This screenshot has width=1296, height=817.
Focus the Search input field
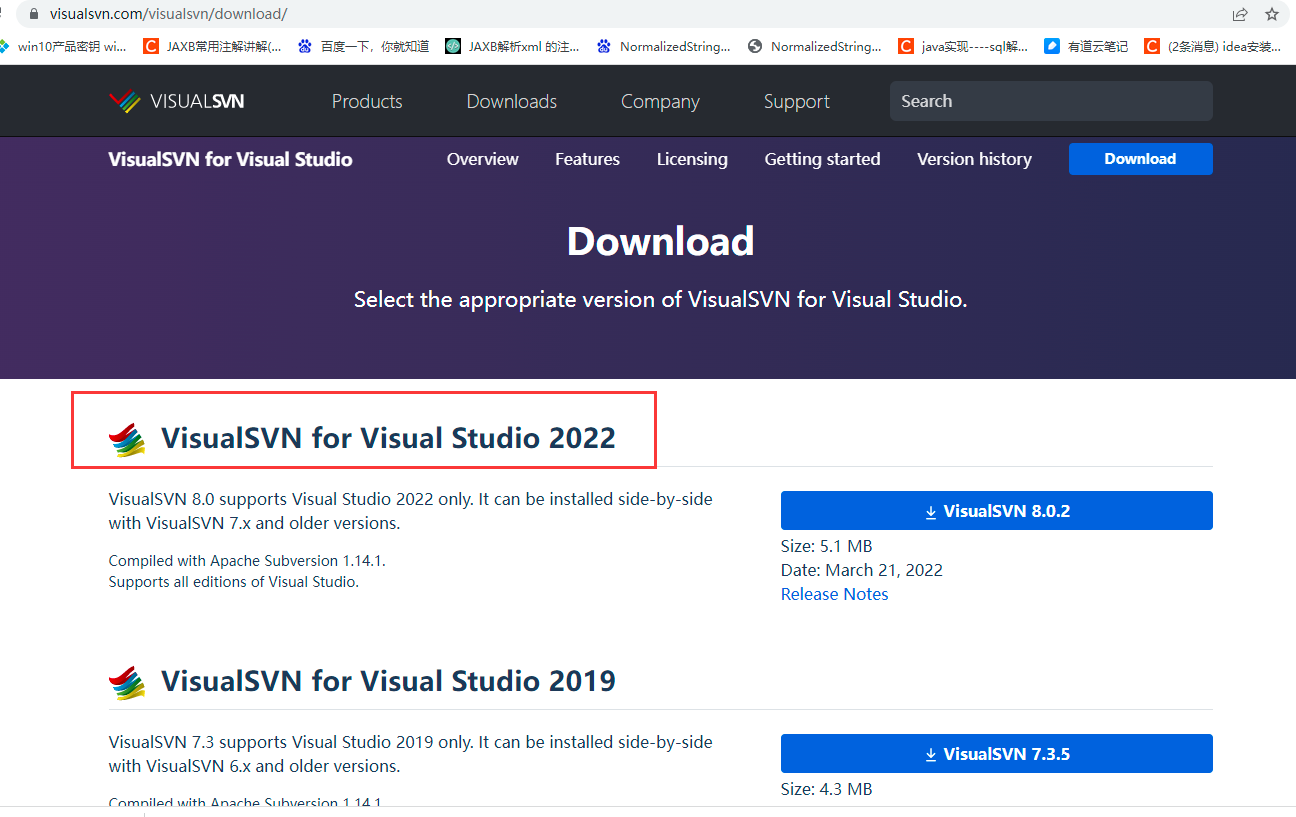(x=1051, y=101)
